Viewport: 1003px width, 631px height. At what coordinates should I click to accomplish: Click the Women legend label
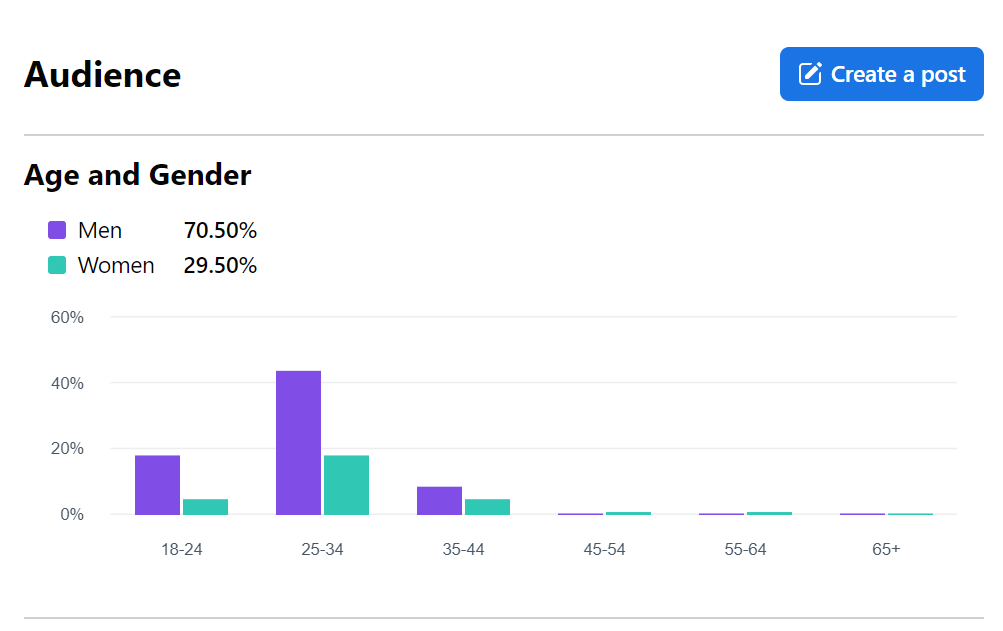pos(116,266)
